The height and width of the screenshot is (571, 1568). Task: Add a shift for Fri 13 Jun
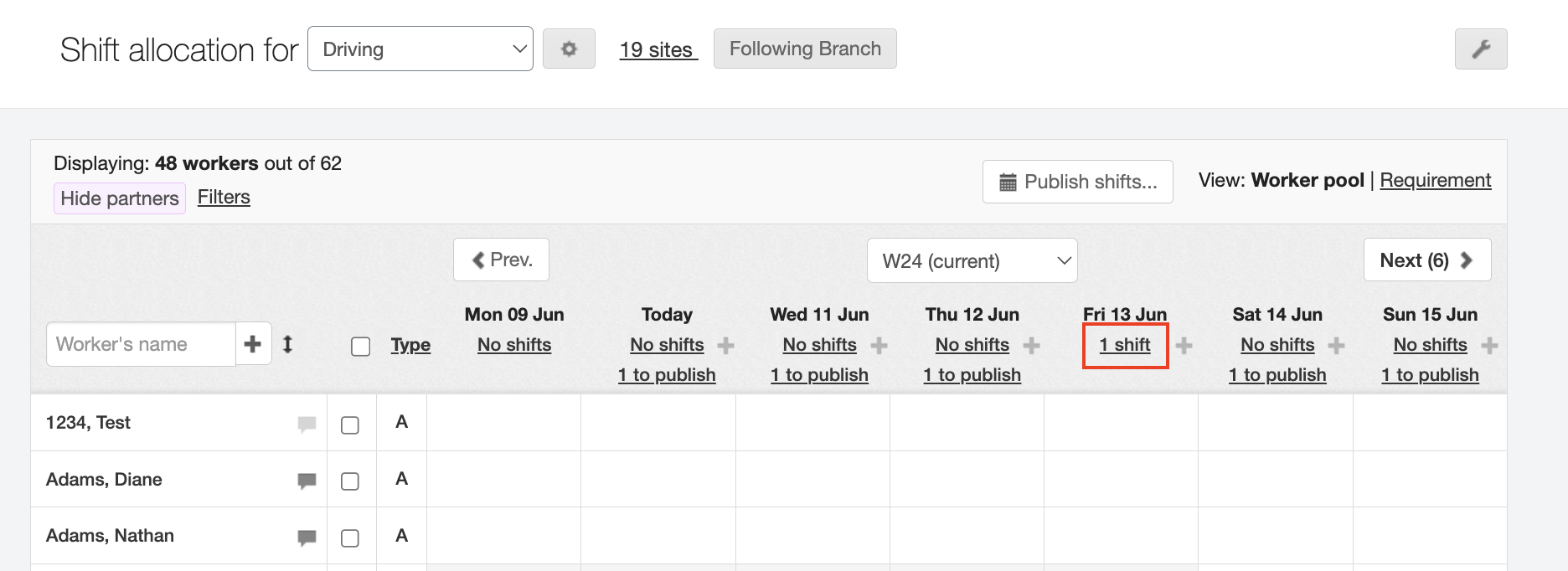[1184, 345]
